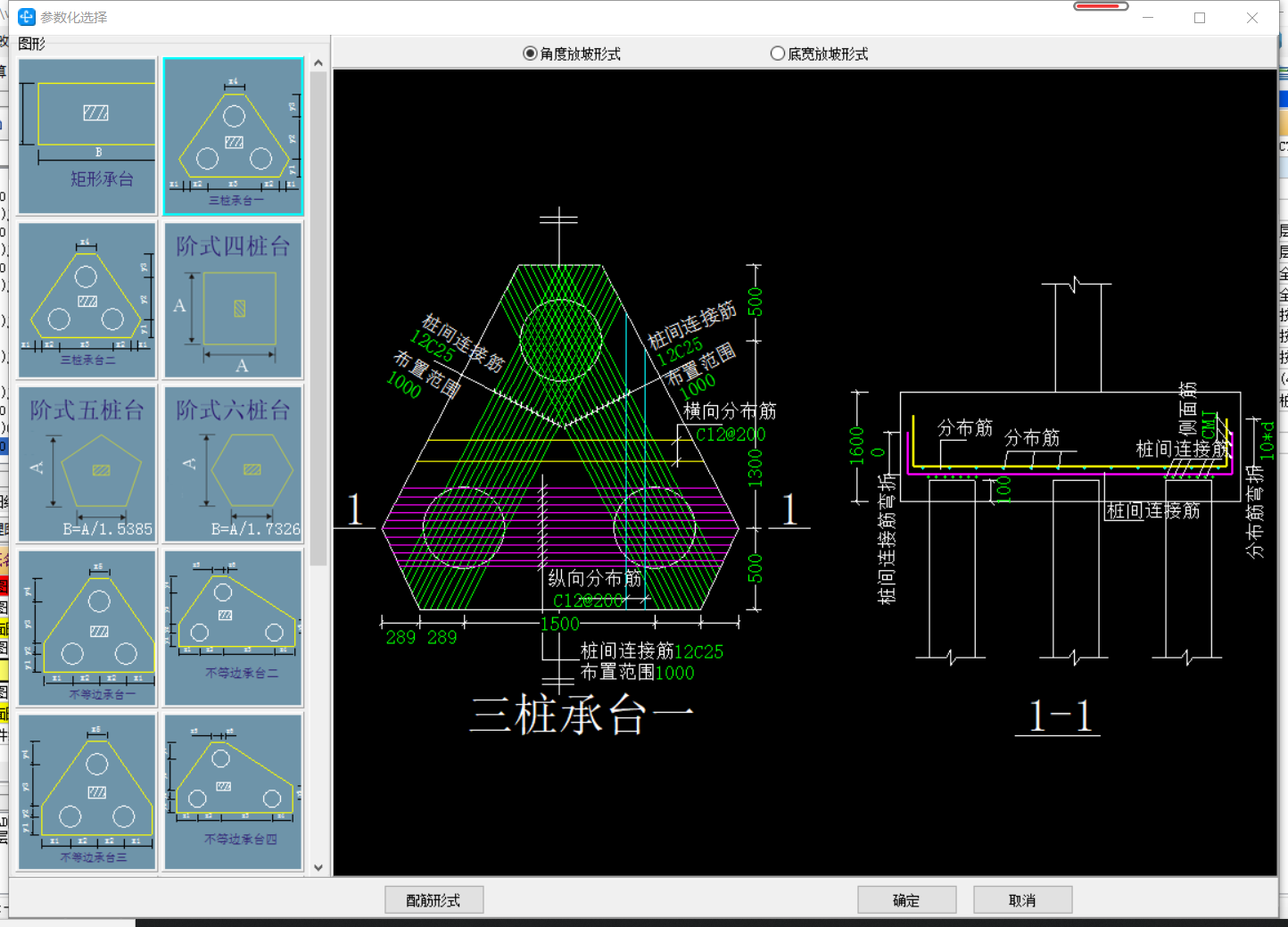The height and width of the screenshot is (927, 1288).
Task: Edit C12@200 under 纵向分布筋
Action: pyautogui.click(x=588, y=600)
